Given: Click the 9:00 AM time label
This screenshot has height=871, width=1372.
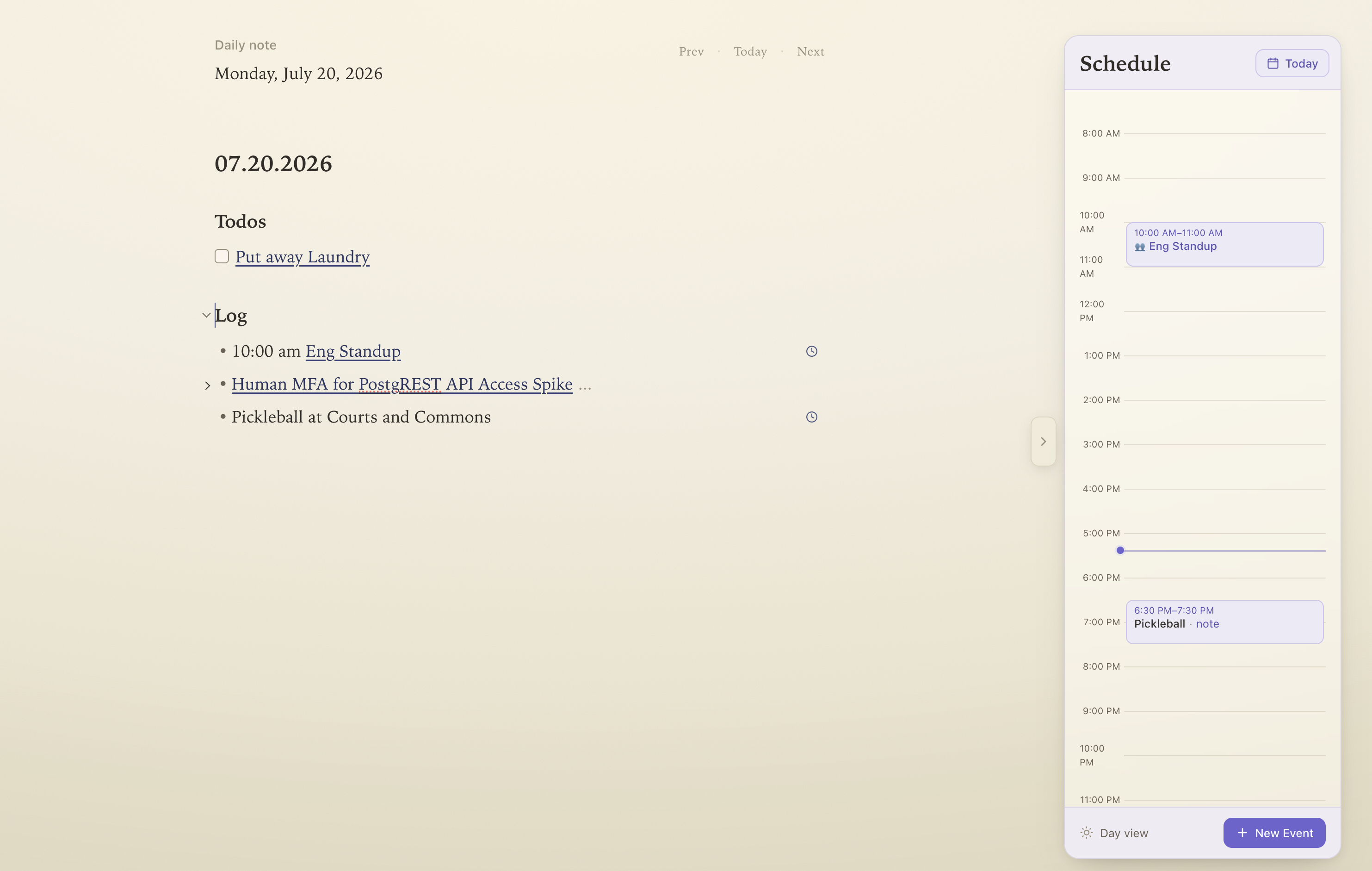Looking at the screenshot, I should (1101, 178).
